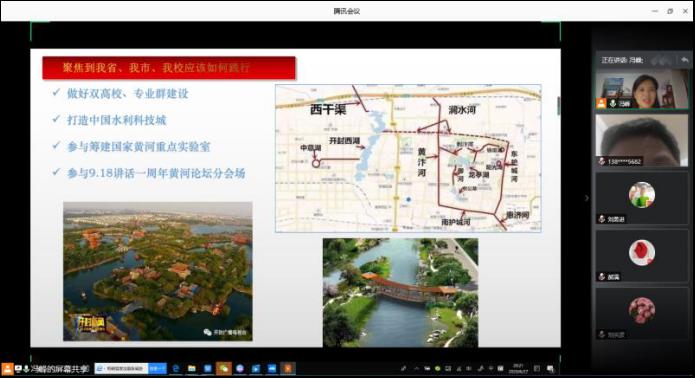Image resolution: width=695 pixels, height=378 pixels.
Task: Select the second participant's video tile
Action: tap(642, 140)
